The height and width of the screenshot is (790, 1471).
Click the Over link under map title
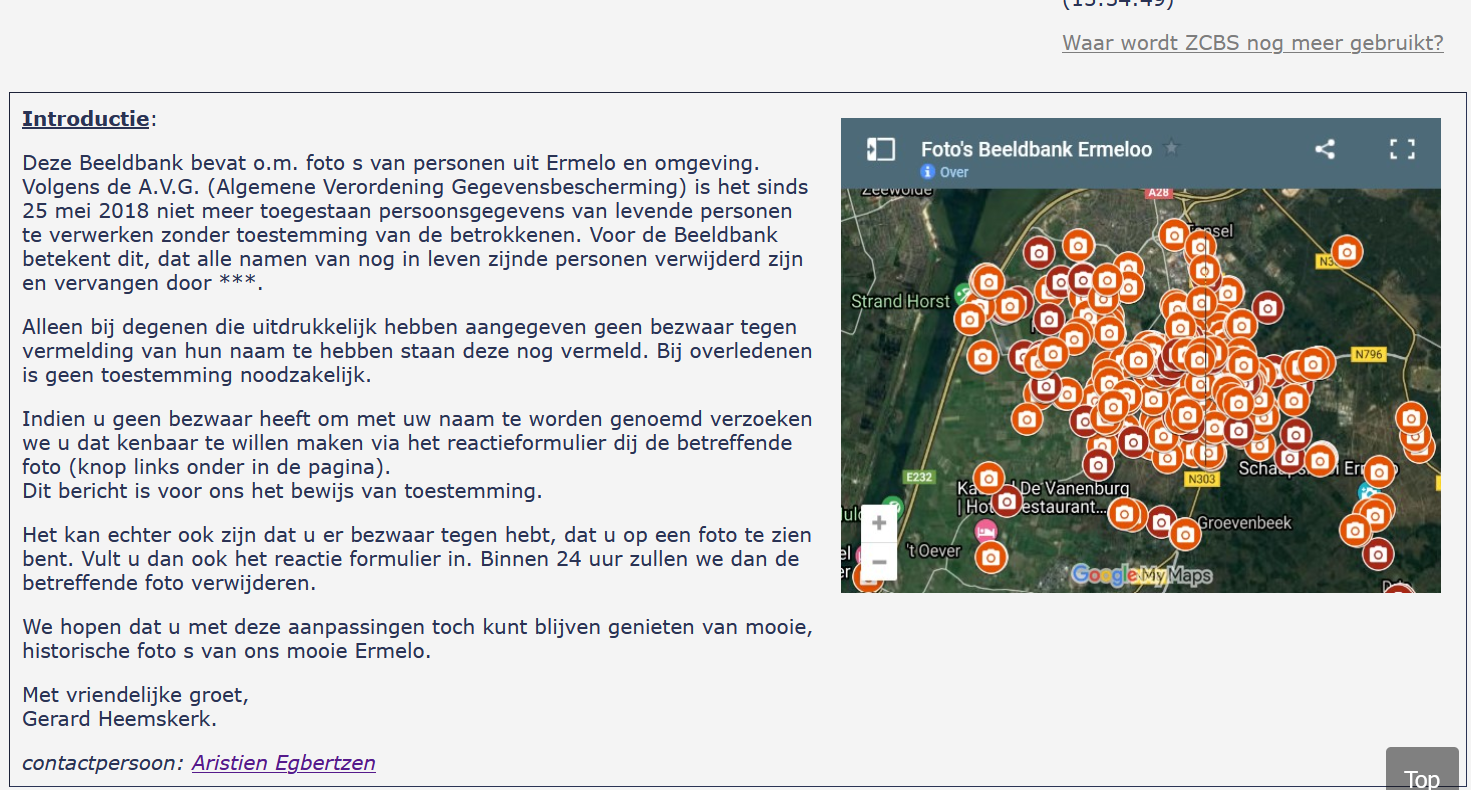coord(954,172)
